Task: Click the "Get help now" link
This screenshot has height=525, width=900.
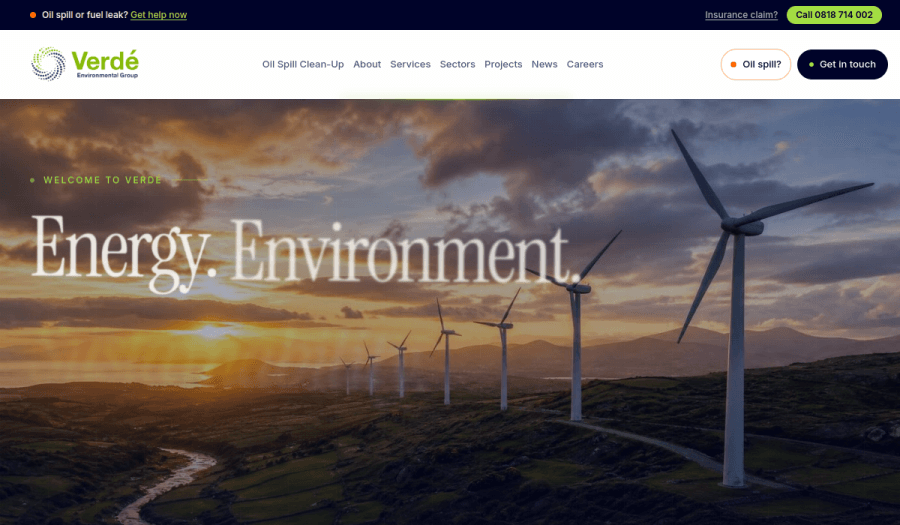Action: pyautogui.click(x=158, y=15)
